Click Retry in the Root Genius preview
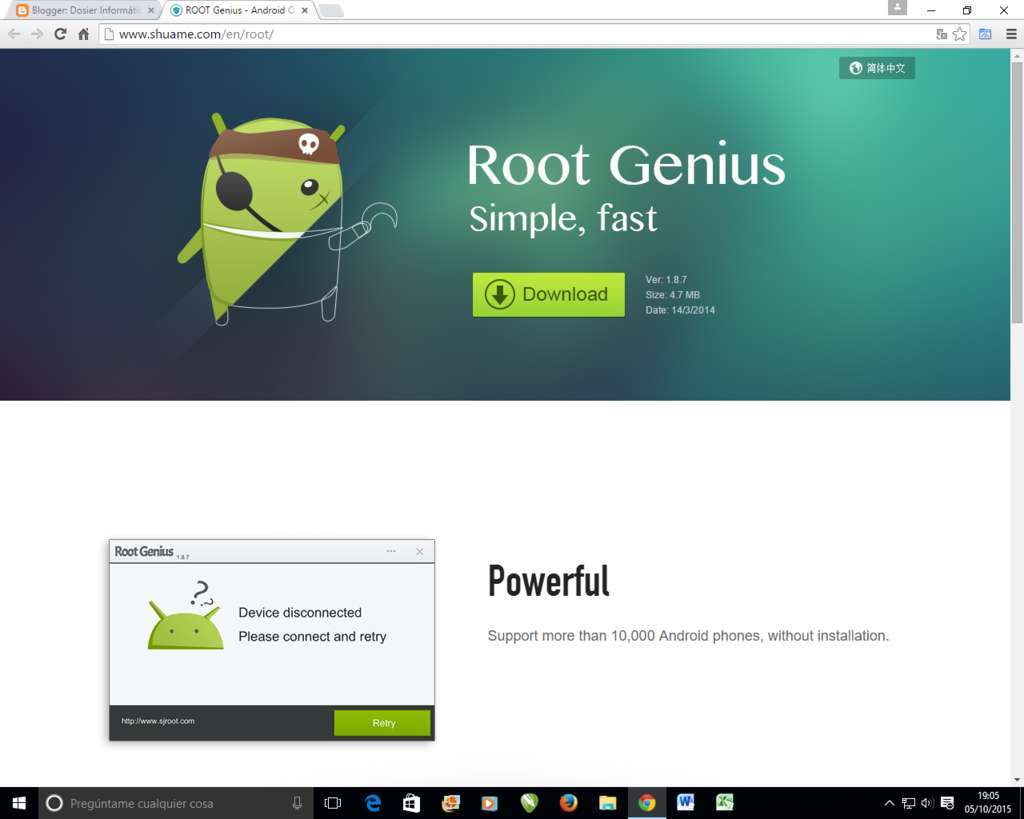Viewport: 1024px width, 819px height. (x=383, y=723)
